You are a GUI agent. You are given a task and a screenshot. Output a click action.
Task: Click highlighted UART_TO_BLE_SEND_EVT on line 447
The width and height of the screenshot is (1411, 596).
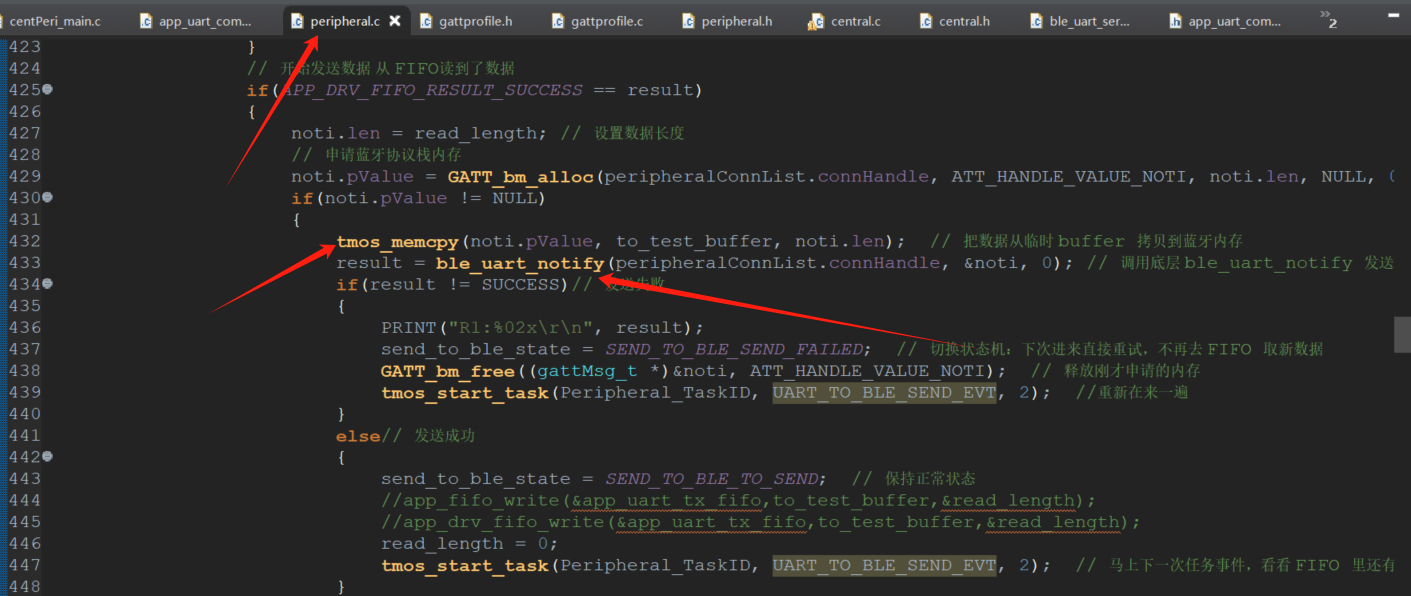tap(884, 565)
